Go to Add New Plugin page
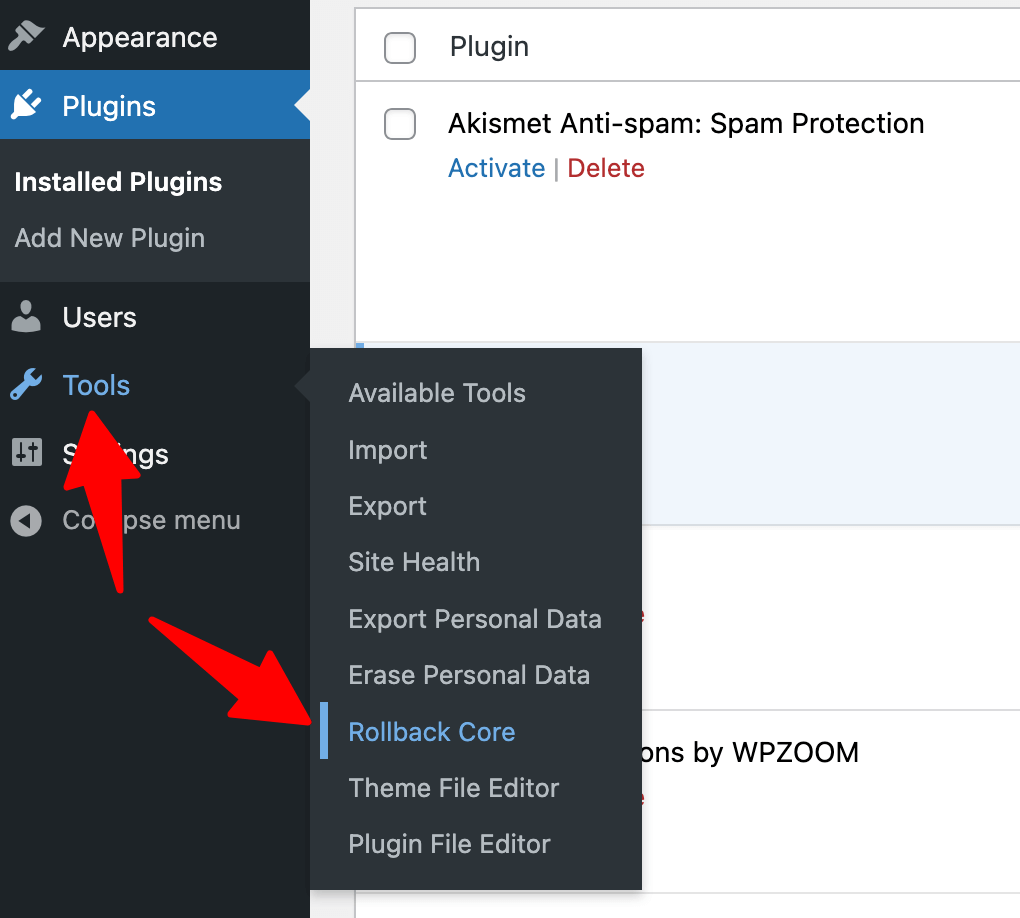 [x=110, y=238]
